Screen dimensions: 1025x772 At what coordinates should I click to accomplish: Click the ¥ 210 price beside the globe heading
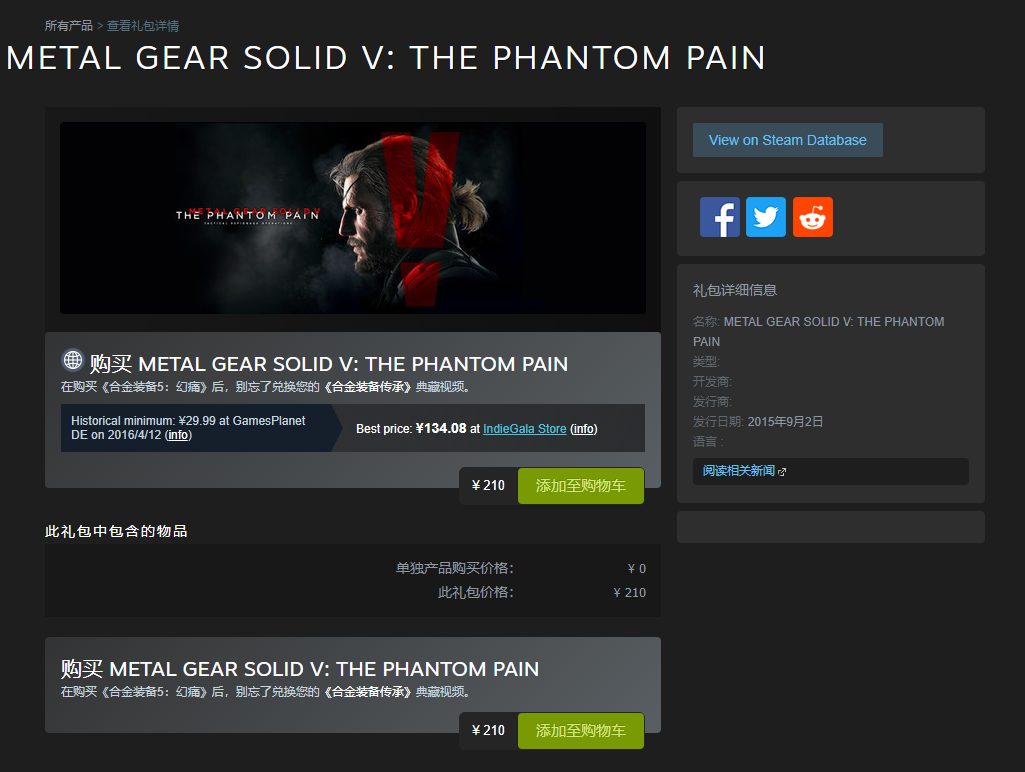488,486
